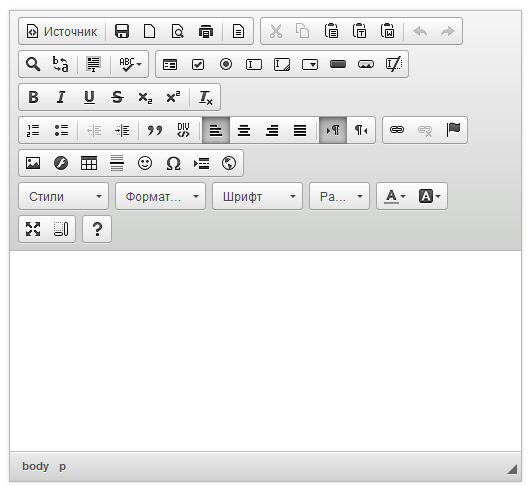The height and width of the screenshot is (486, 530).
Task: Insert a Flash object
Action: [x=61, y=163]
